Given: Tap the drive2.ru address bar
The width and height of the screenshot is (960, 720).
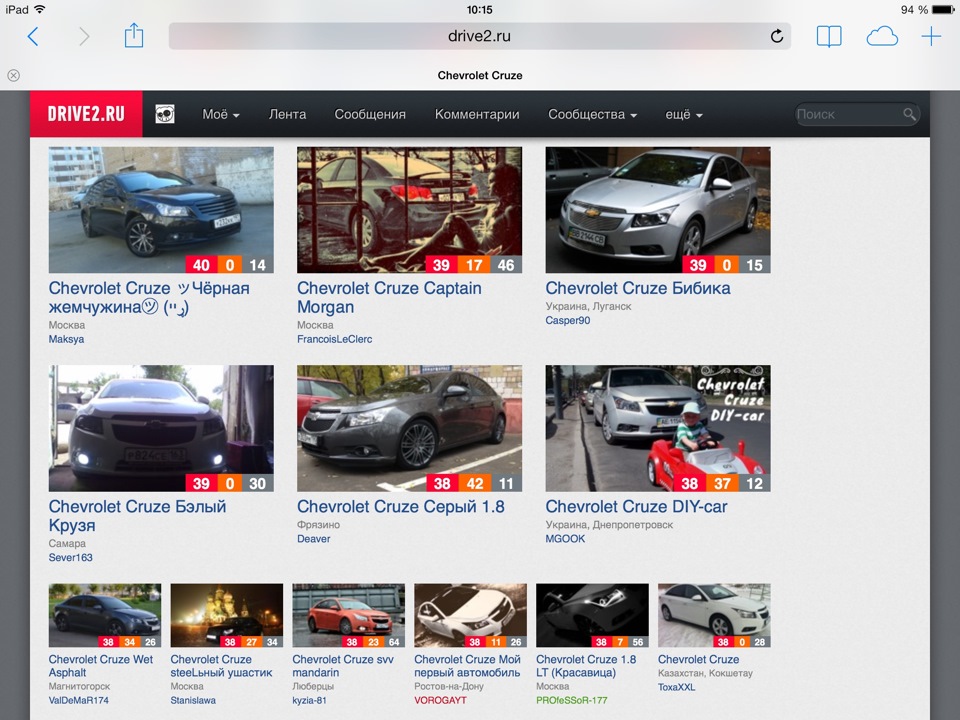Looking at the screenshot, I should tap(479, 36).
